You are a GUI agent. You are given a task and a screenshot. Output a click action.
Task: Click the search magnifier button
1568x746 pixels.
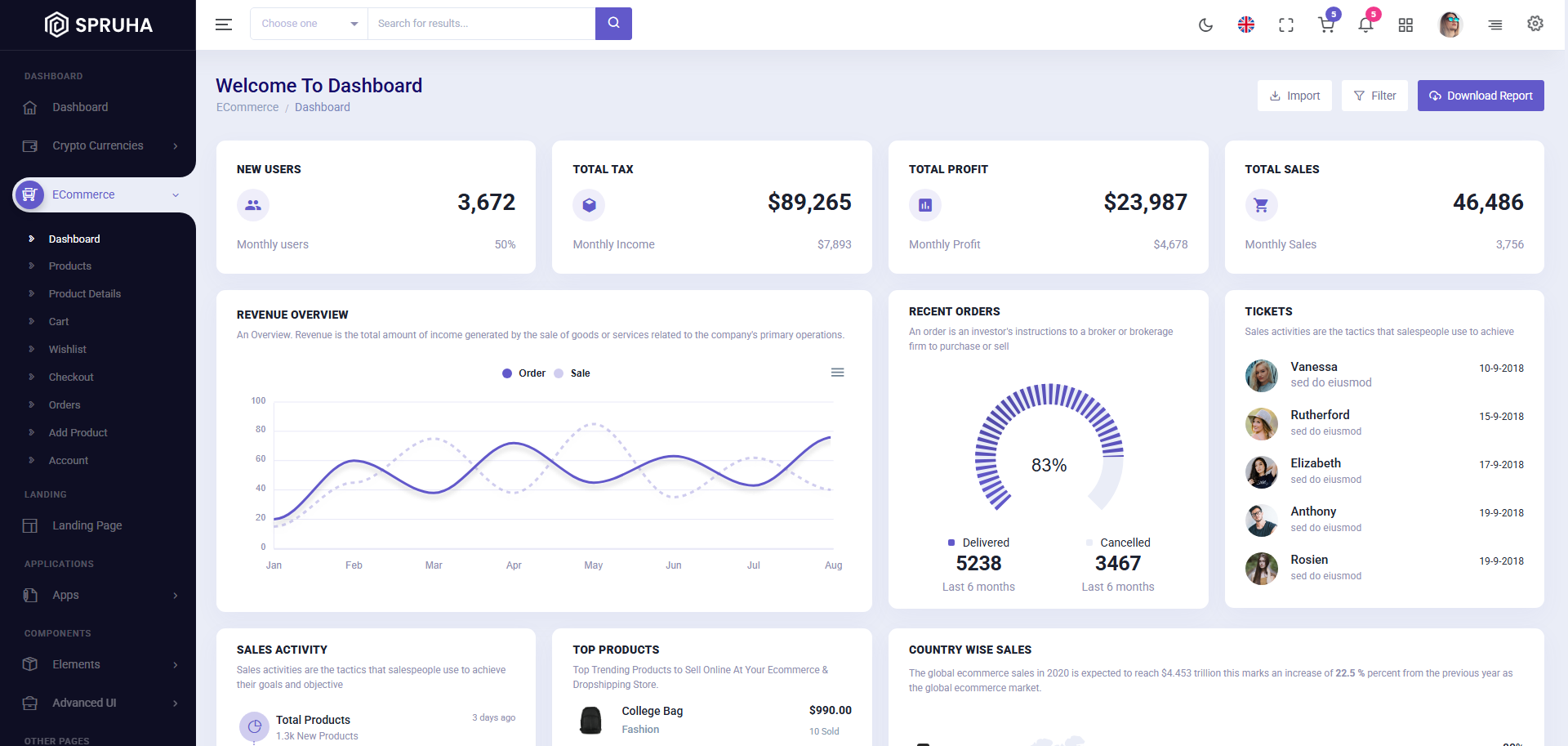pyautogui.click(x=613, y=24)
